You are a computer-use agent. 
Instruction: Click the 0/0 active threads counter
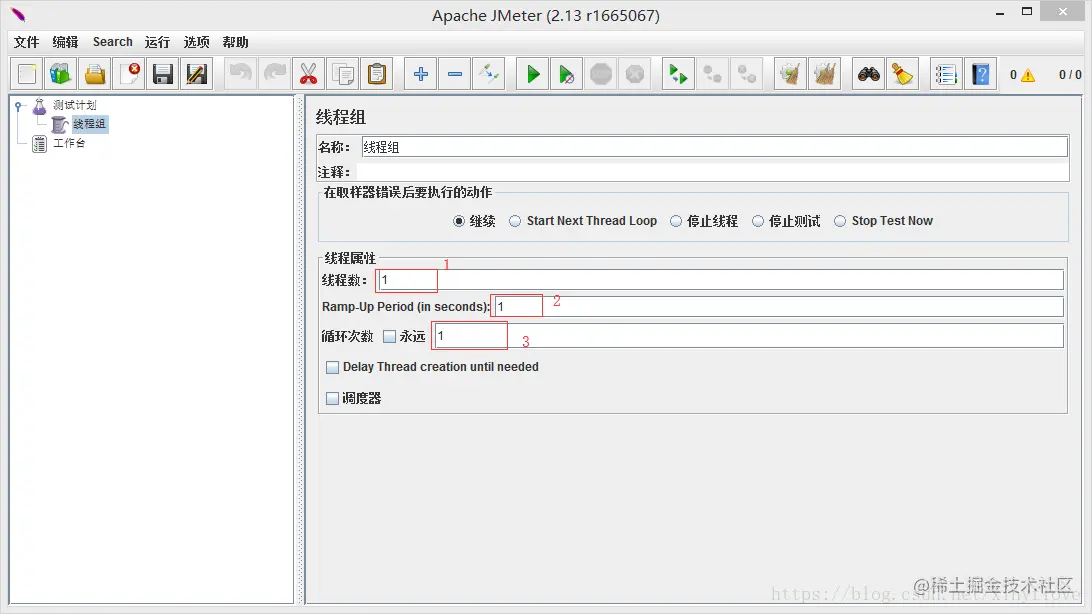1070,74
